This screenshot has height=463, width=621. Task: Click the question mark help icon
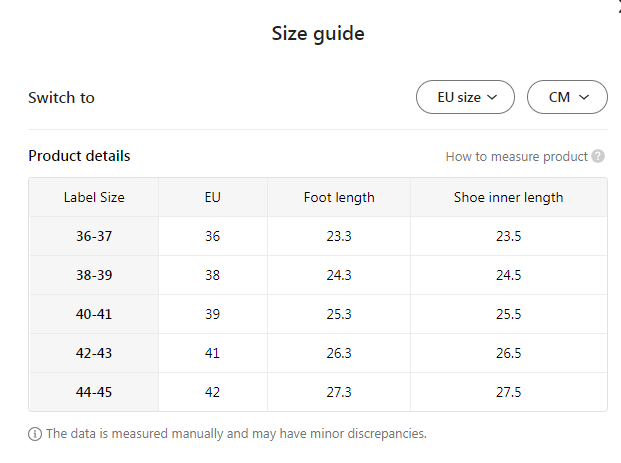click(x=598, y=156)
